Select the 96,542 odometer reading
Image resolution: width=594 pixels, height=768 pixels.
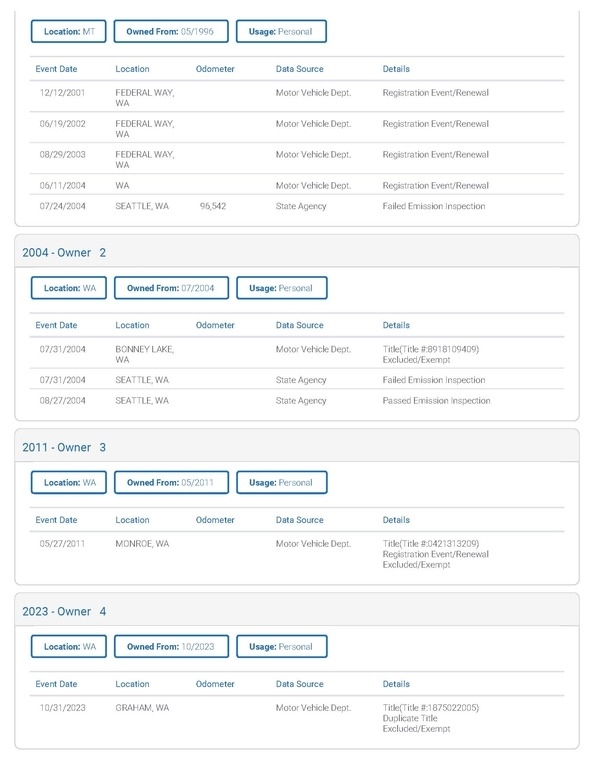(213, 206)
